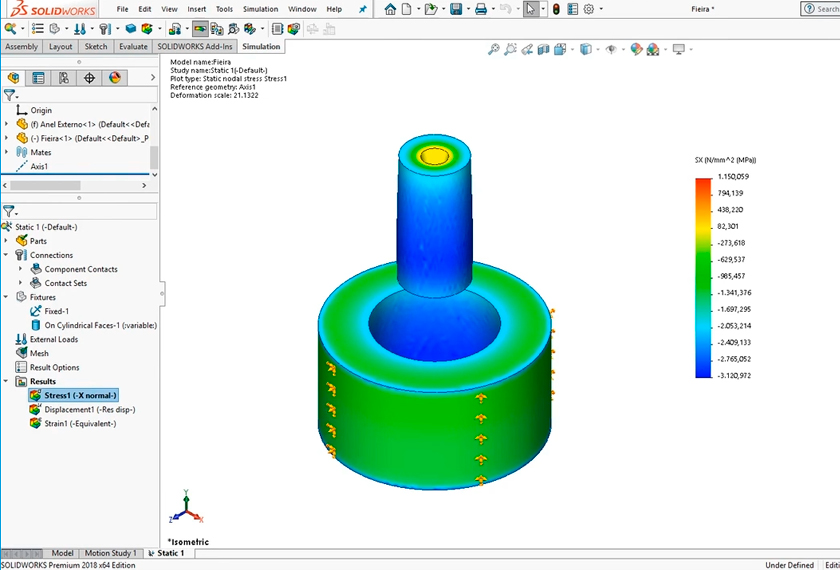Click the Print icon in the top toolbar
The width and height of the screenshot is (840, 570).
pos(480,9)
